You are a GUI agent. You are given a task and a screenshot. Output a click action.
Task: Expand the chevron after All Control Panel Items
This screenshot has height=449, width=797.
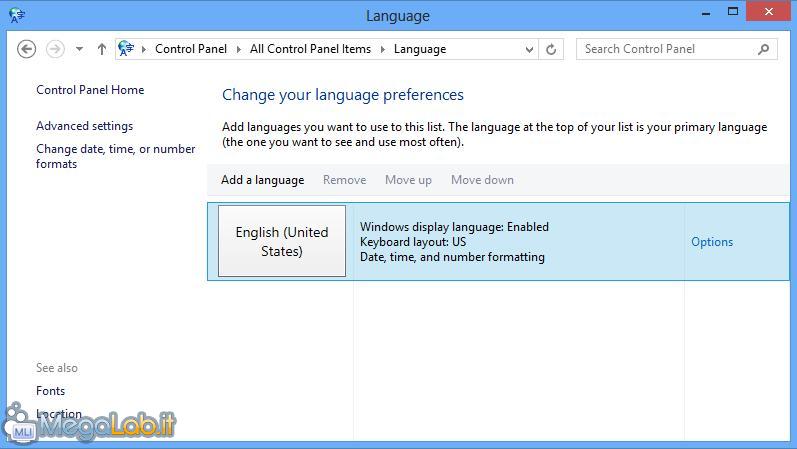(x=383, y=49)
